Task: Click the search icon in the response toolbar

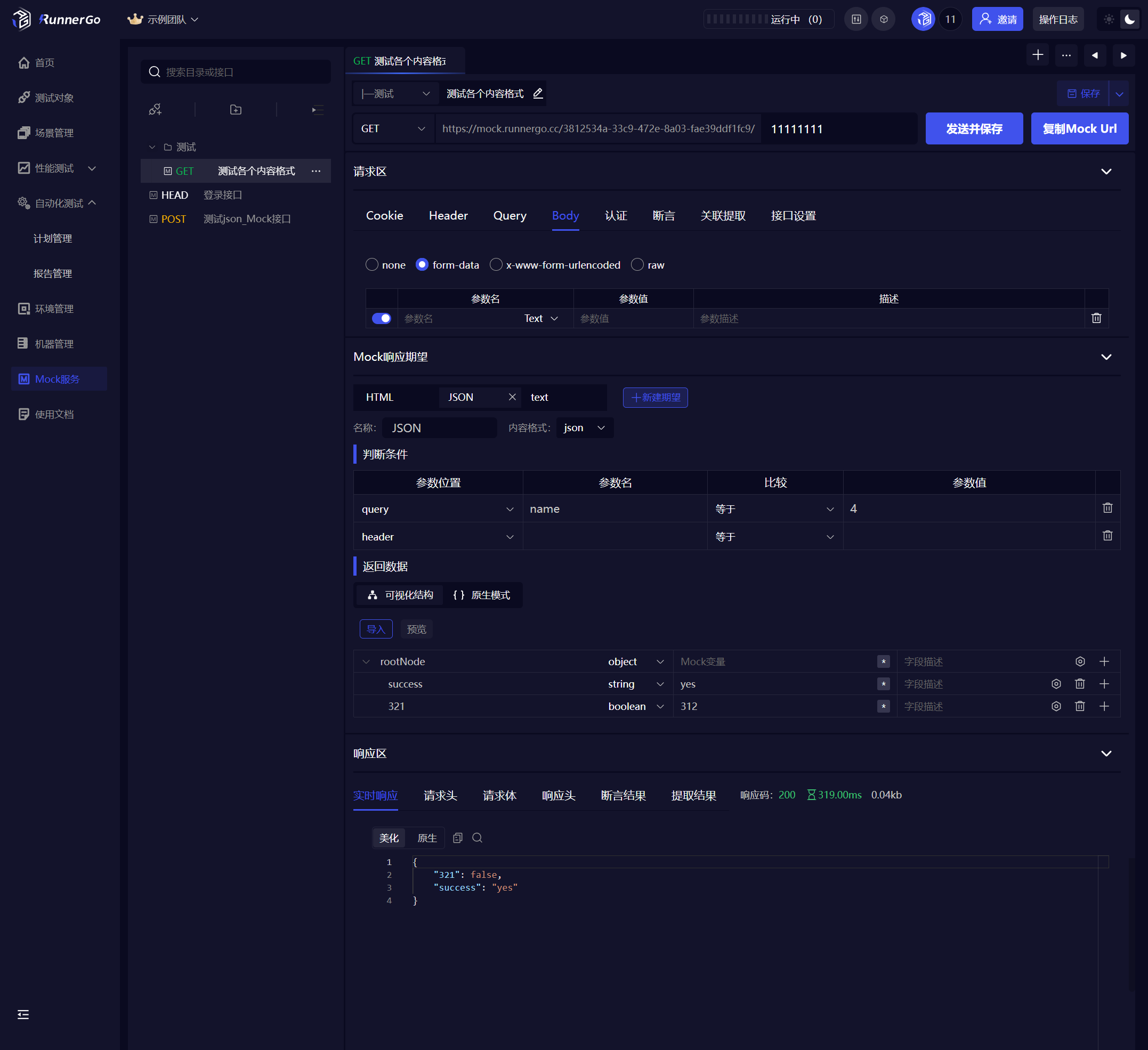Action: (477, 838)
